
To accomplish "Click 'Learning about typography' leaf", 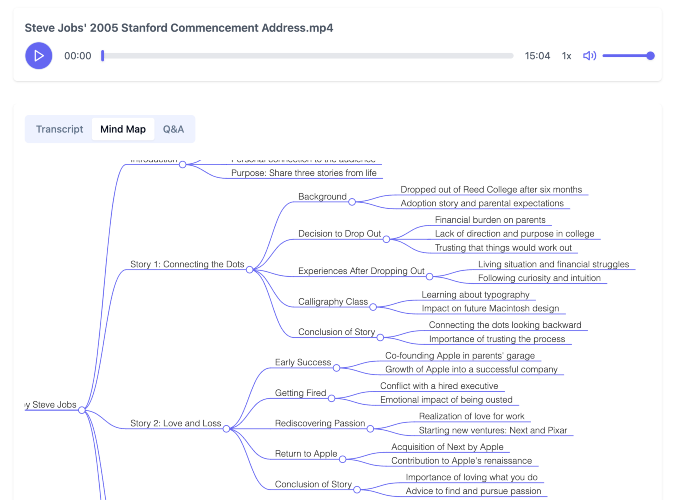I will [476, 295].
